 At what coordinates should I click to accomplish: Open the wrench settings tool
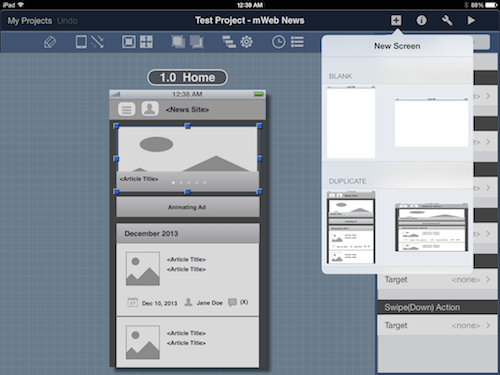447,21
